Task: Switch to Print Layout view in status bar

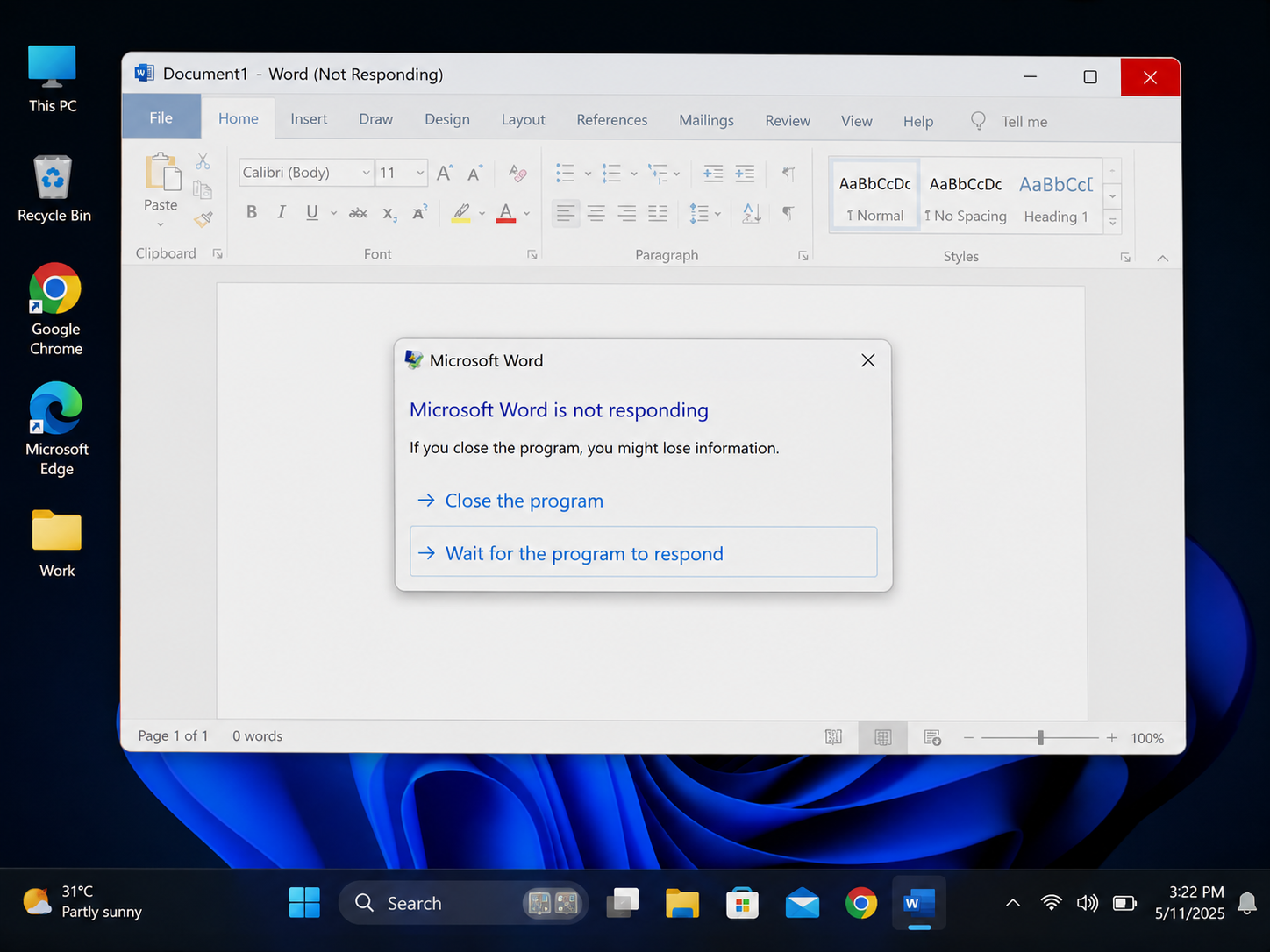Action: pyautogui.click(x=883, y=737)
